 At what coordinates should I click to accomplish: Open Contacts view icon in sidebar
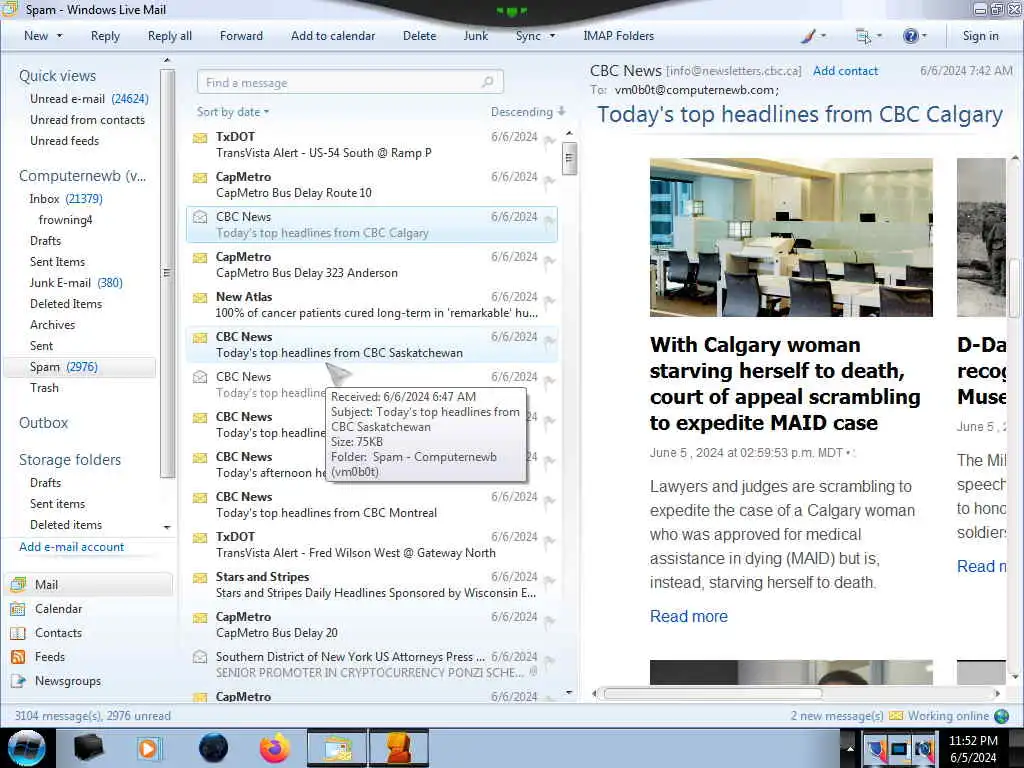tap(18, 633)
